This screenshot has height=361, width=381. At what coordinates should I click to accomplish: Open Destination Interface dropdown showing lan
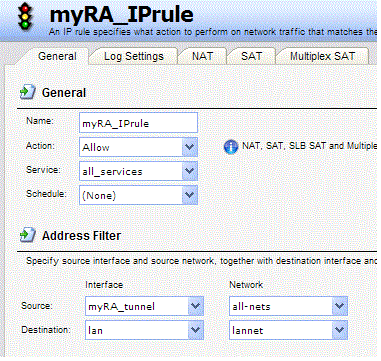(x=144, y=330)
